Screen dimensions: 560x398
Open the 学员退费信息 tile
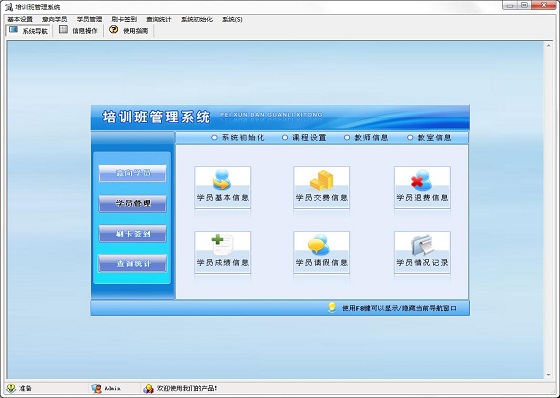click(x=422, y=187)
